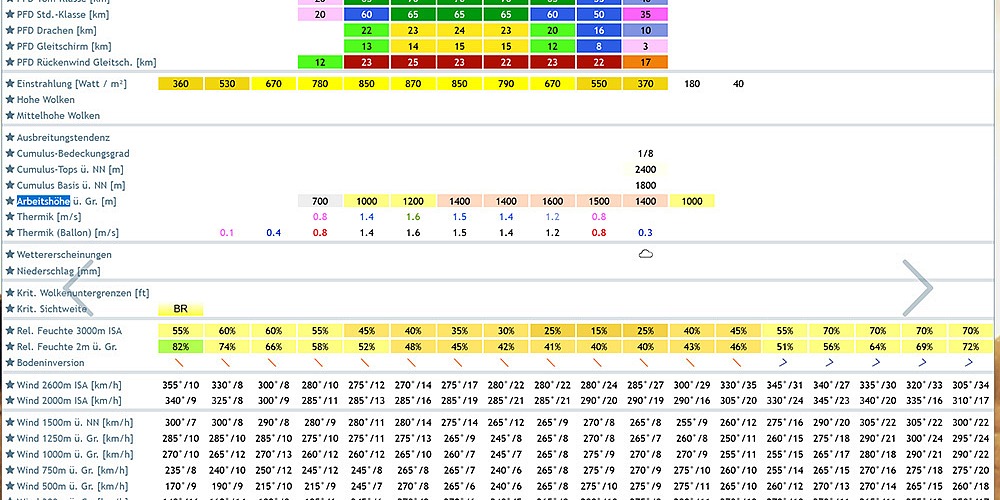Image resolution: width=1000 pixels, height=500 pixels.
Task: Click the Krit. Wolkenuntergrenzen [ft] label
Action: 83,293
